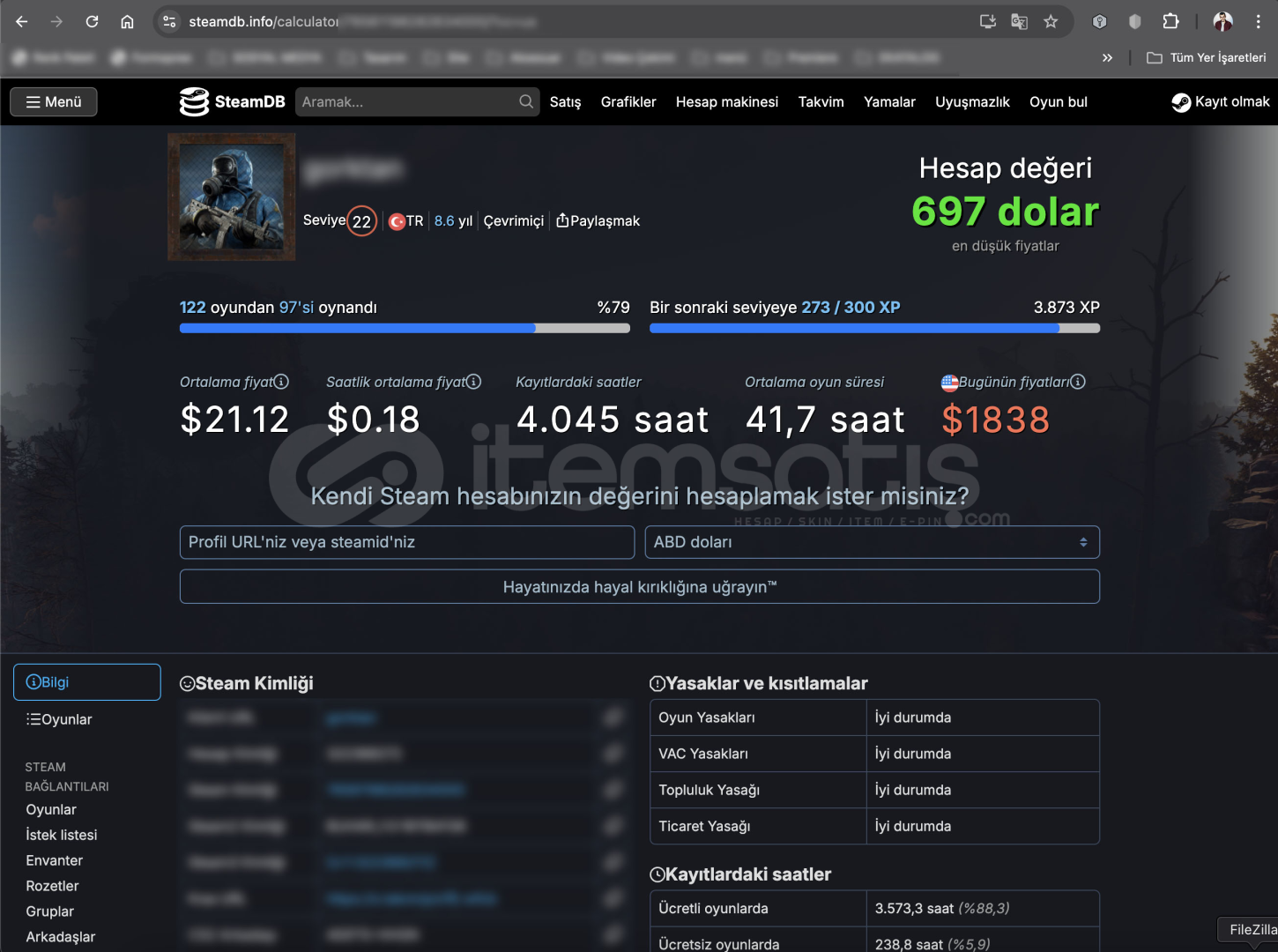Click the Steam Kimliği heading
Screen dimensions: 1278x952
[x=247, y=683]
